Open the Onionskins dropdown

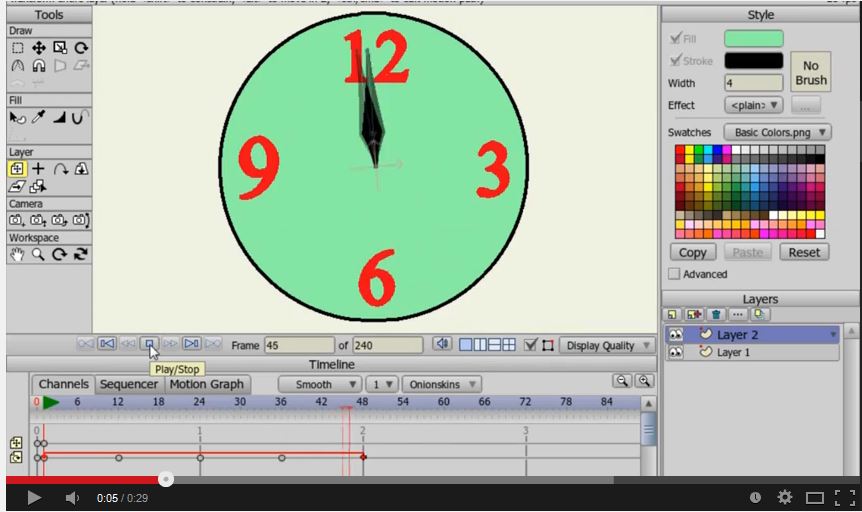click(441, 384)
